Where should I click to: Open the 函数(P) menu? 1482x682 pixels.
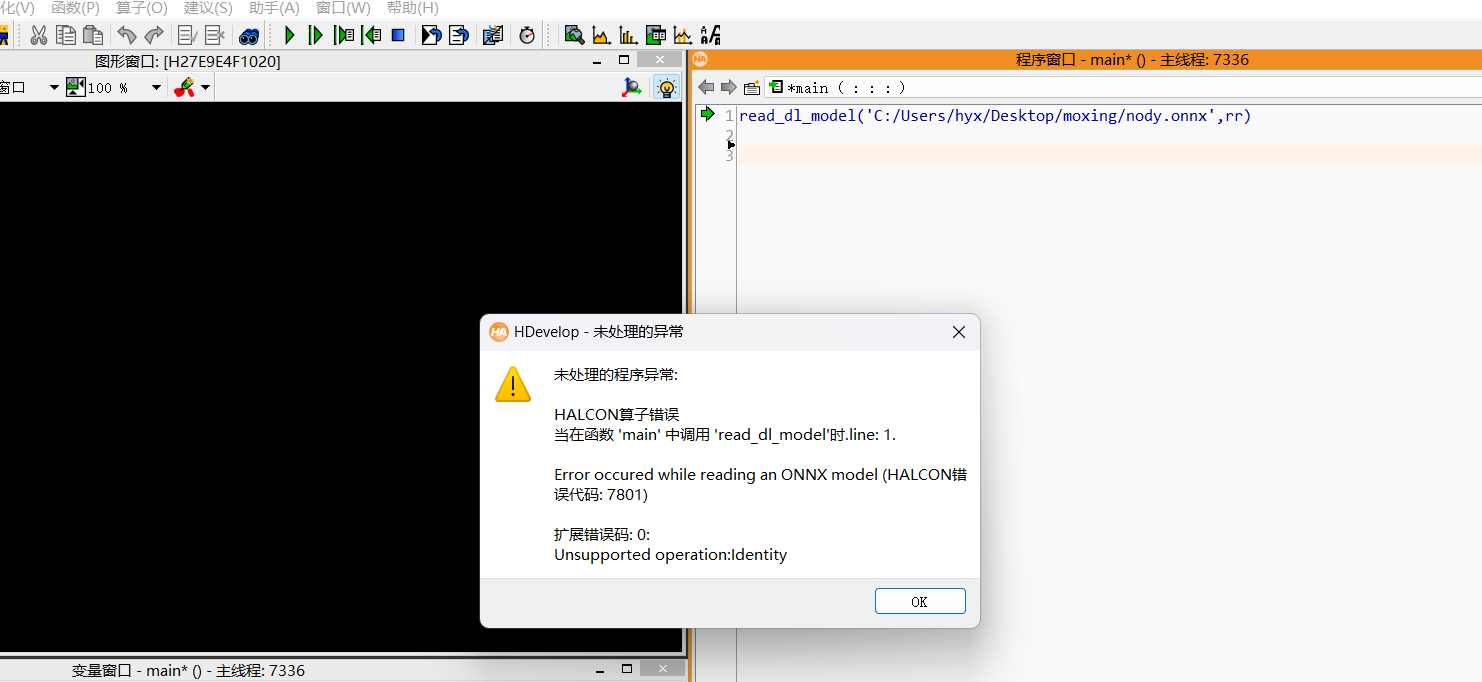(75, 8)
